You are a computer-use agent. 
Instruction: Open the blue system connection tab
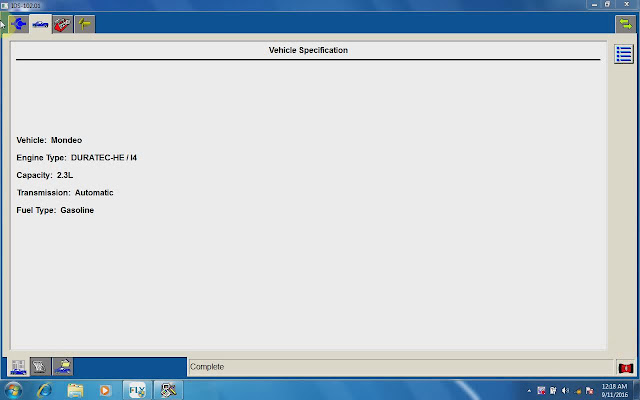pos(19,24)
